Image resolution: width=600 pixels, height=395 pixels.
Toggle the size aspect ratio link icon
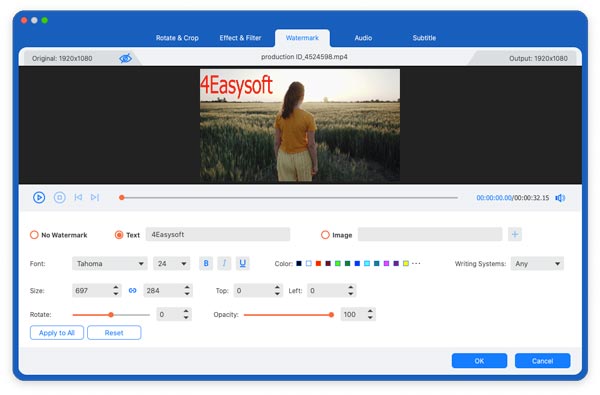click(132, 291)
